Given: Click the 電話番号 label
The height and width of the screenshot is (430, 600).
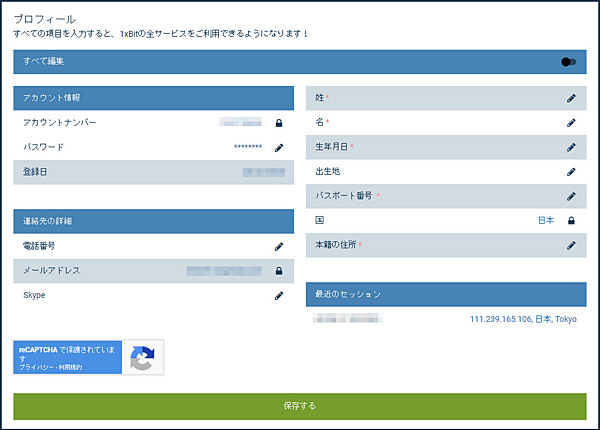Looking at the screenshot, I should [x=39, y=246].
